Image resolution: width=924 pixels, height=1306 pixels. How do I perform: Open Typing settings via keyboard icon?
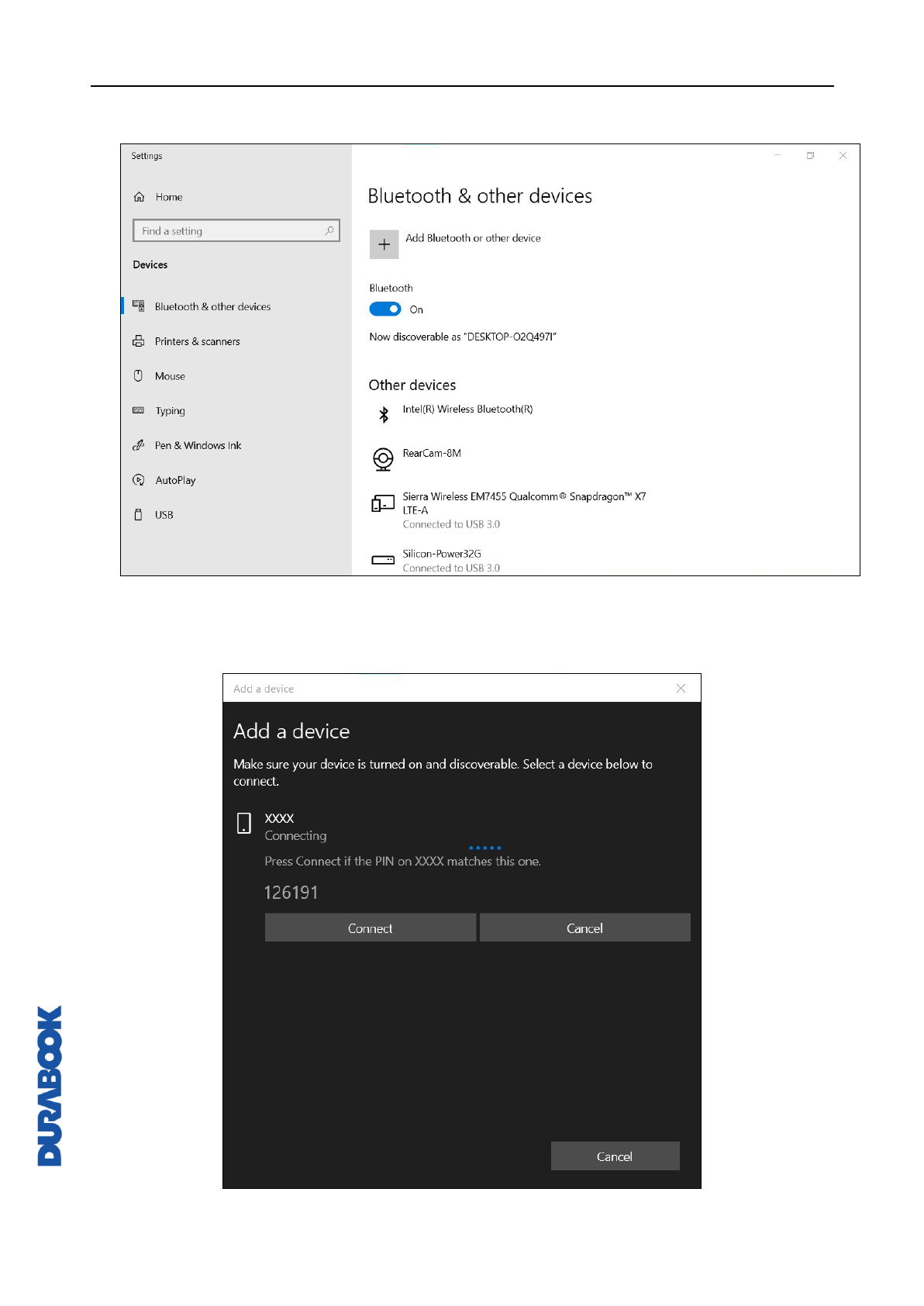coord(139,410)
